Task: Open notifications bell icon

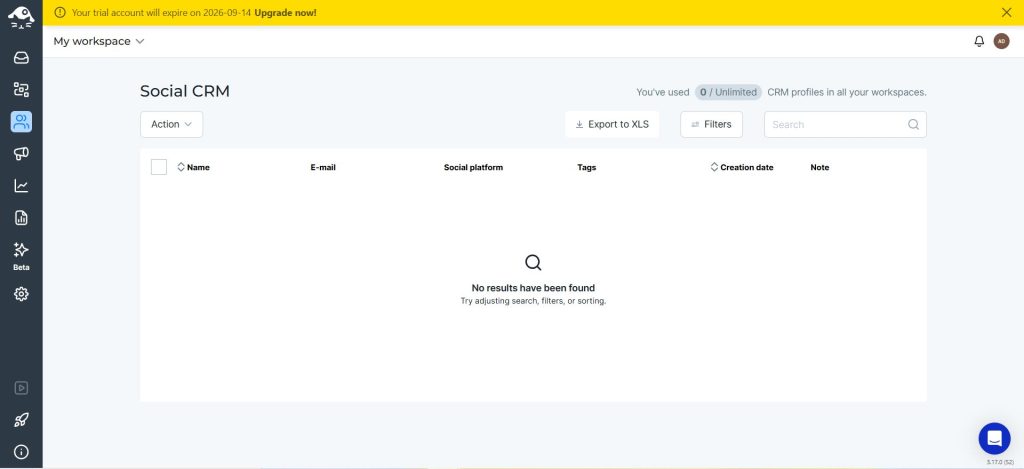Action: click(979, 41)
